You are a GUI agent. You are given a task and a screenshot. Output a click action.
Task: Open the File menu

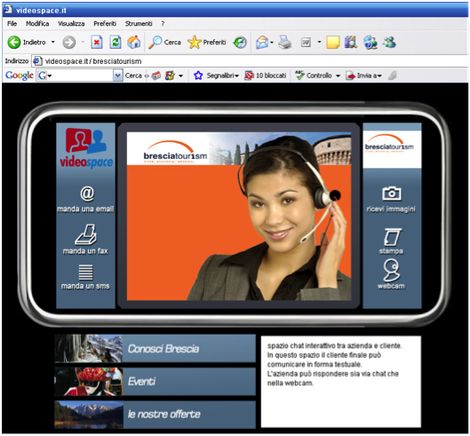click(12, 24)
